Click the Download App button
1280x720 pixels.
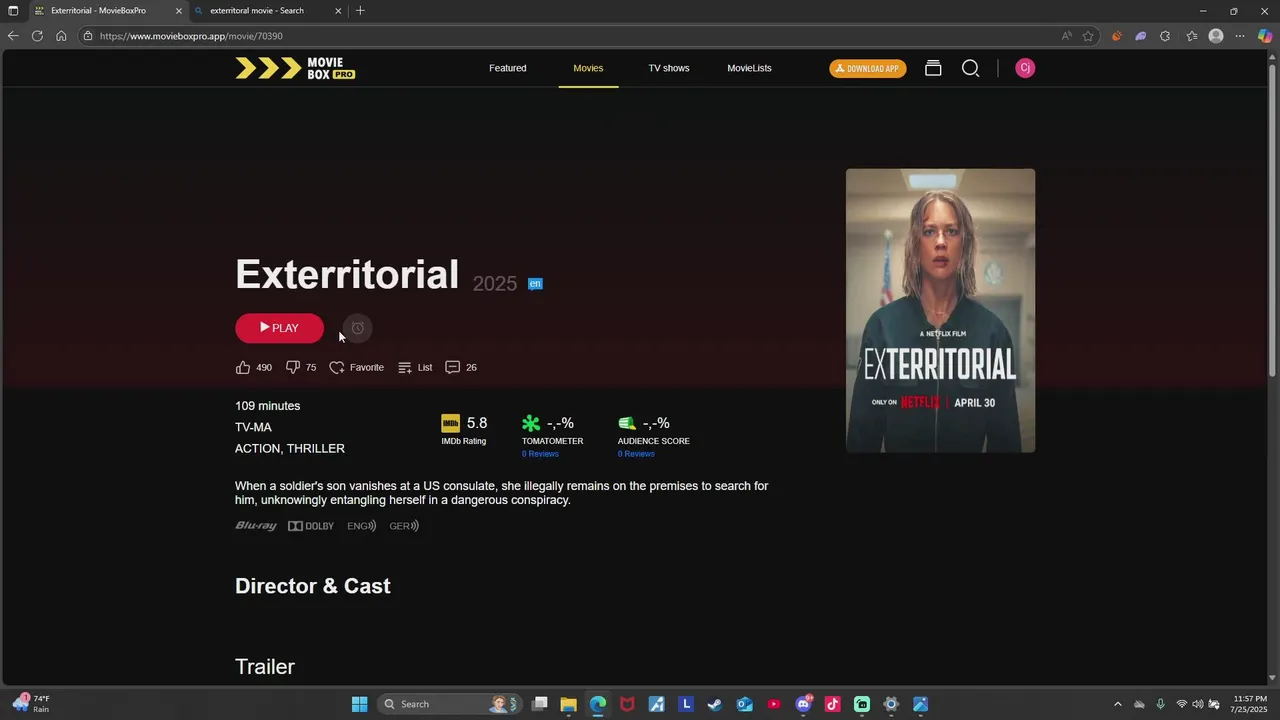[868, 68]
